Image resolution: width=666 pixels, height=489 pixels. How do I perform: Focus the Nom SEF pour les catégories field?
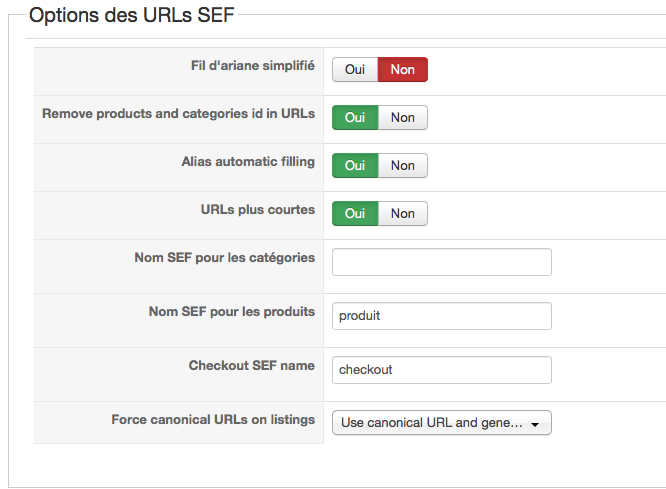(x=441, y=262)
